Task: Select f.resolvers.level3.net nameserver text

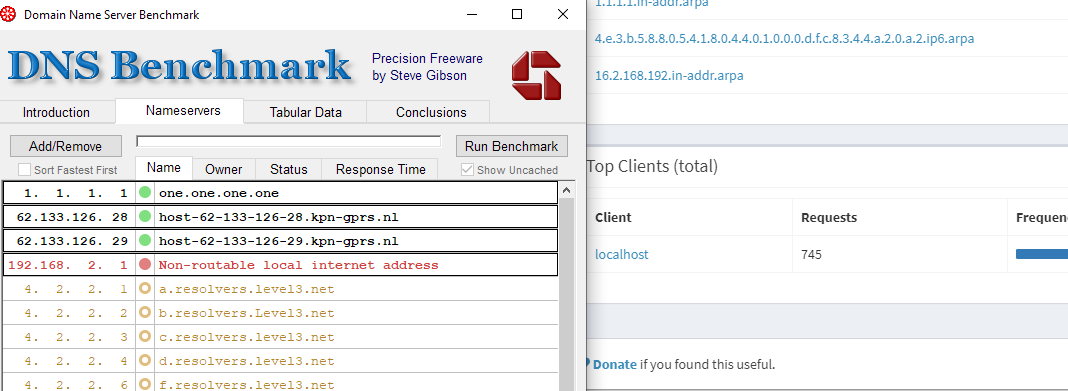Action: point(247,384)
